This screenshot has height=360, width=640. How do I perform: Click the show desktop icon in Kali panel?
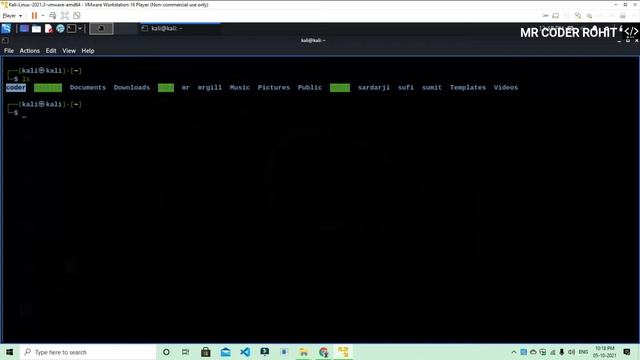(24, 29)
